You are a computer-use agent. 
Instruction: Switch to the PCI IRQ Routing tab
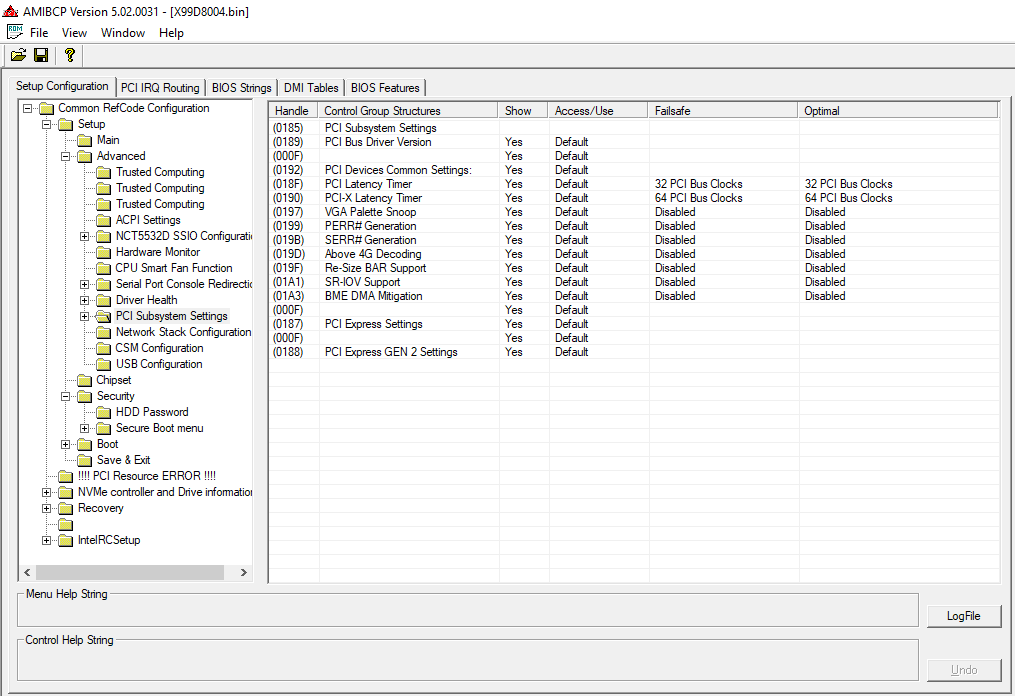pos(160,87)
